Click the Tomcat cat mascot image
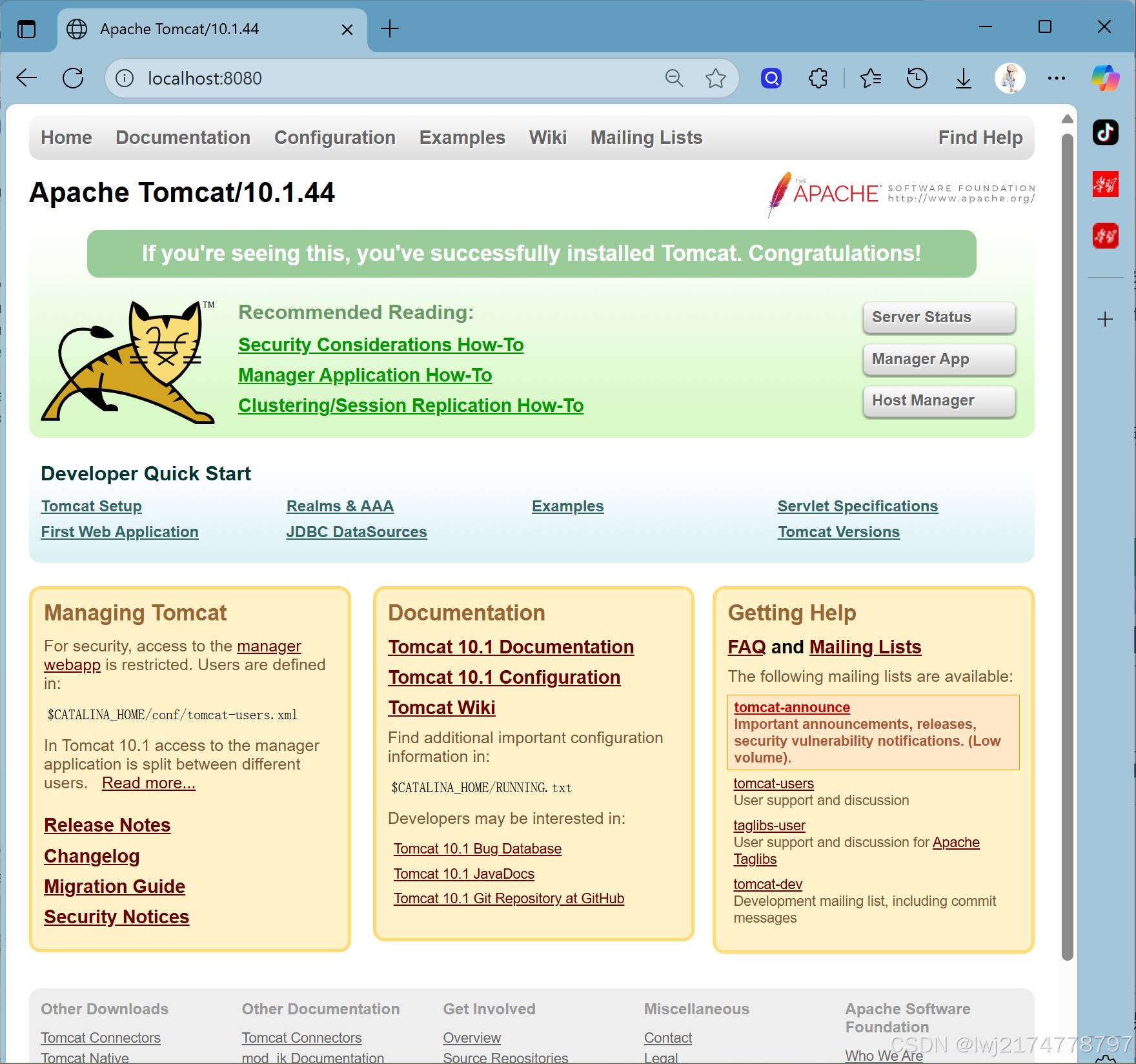1136x1064 pixels. 128,362
